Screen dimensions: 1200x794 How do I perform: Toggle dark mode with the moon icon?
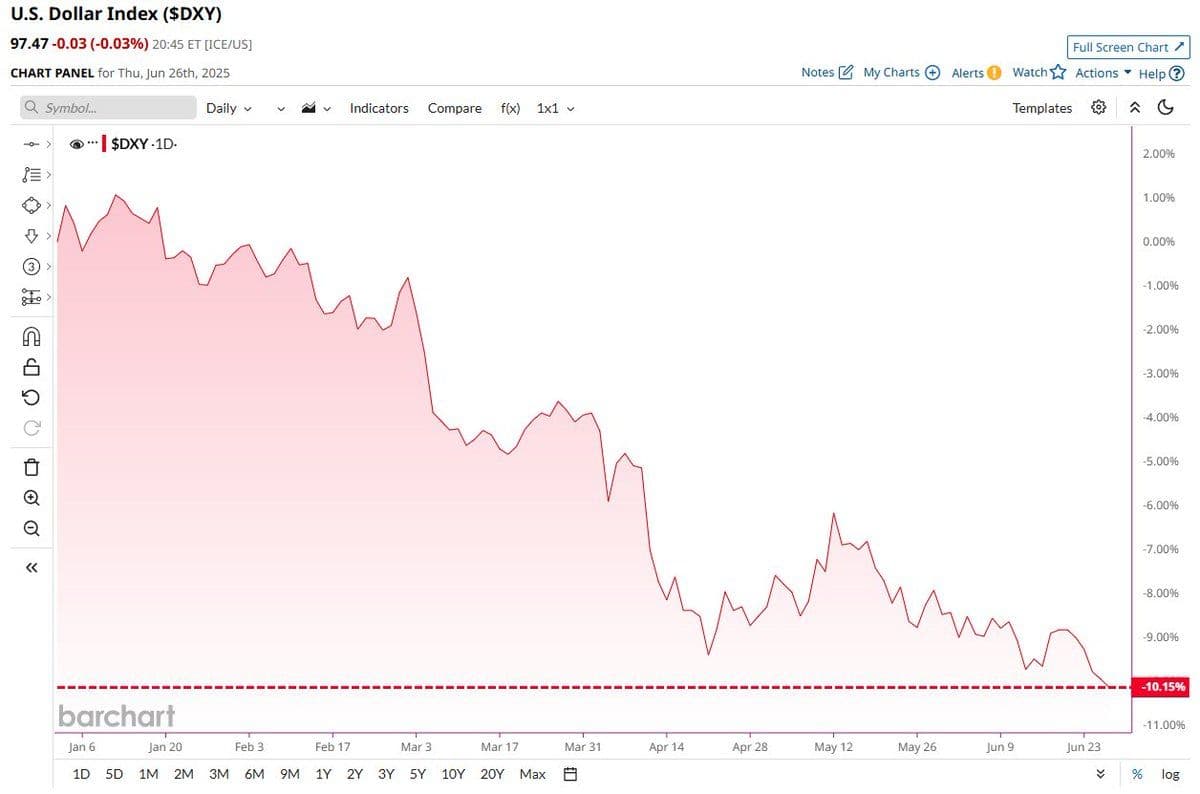click(1165, 108)
